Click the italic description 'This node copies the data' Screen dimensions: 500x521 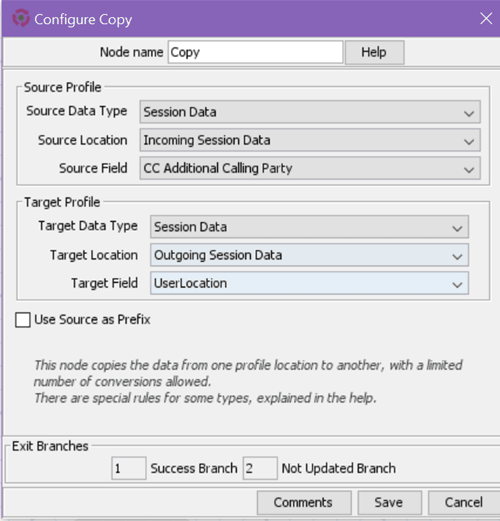107,365
